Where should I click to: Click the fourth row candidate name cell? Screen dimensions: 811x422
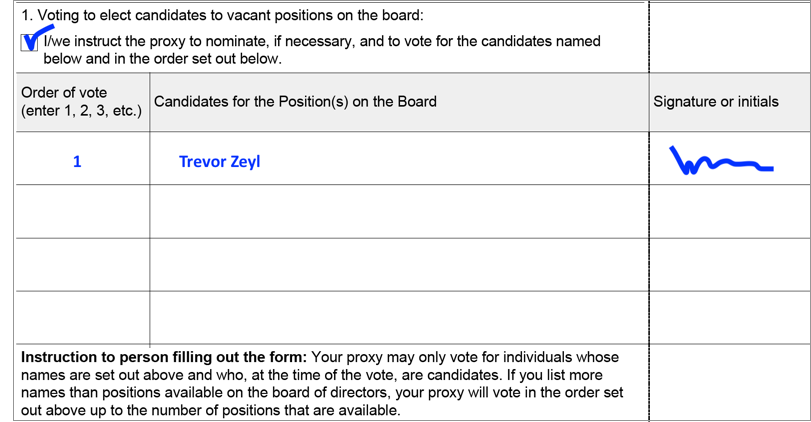pyautogui.click(x=399, y=318)
